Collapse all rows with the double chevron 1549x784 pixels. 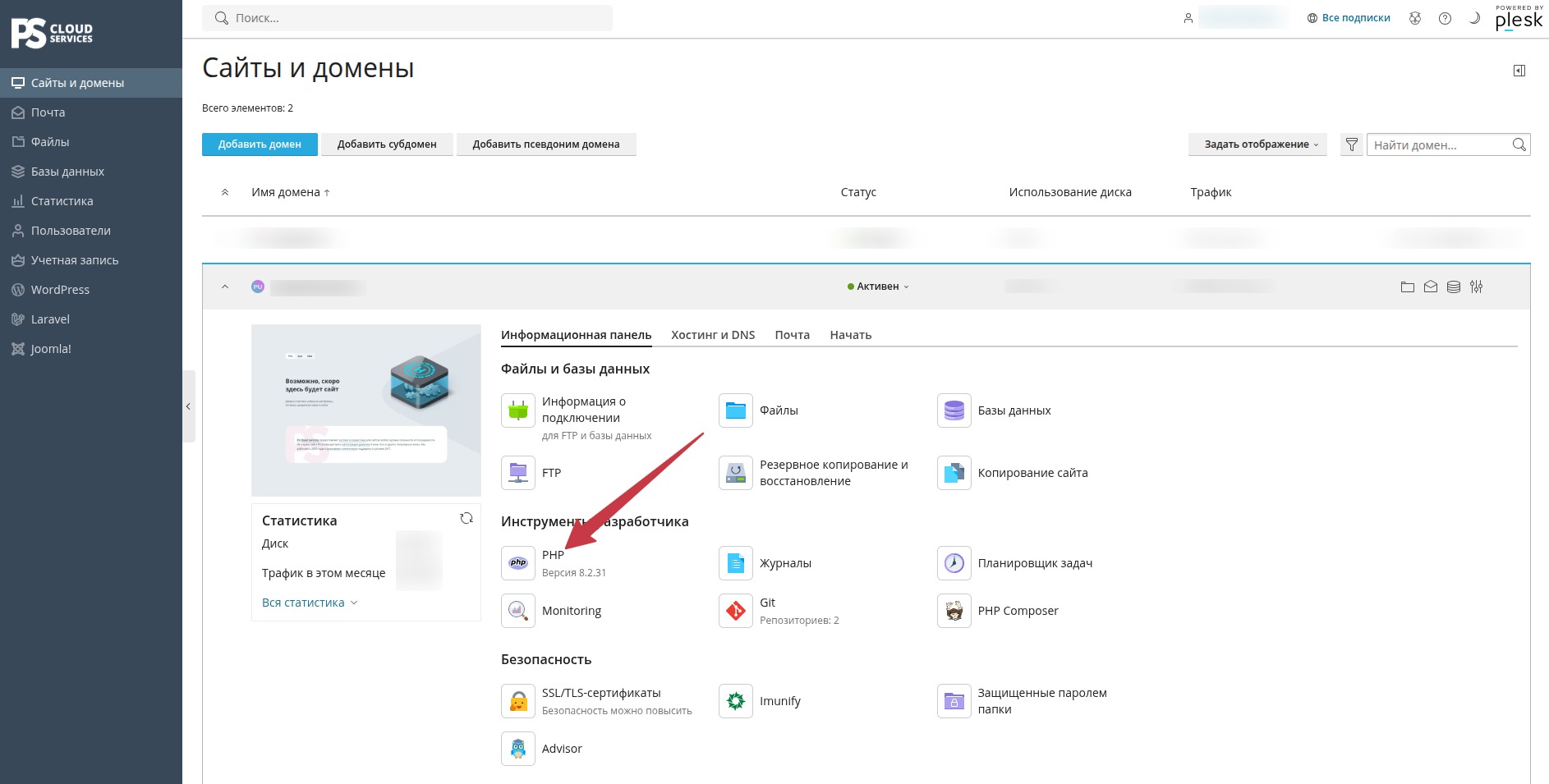225,192
